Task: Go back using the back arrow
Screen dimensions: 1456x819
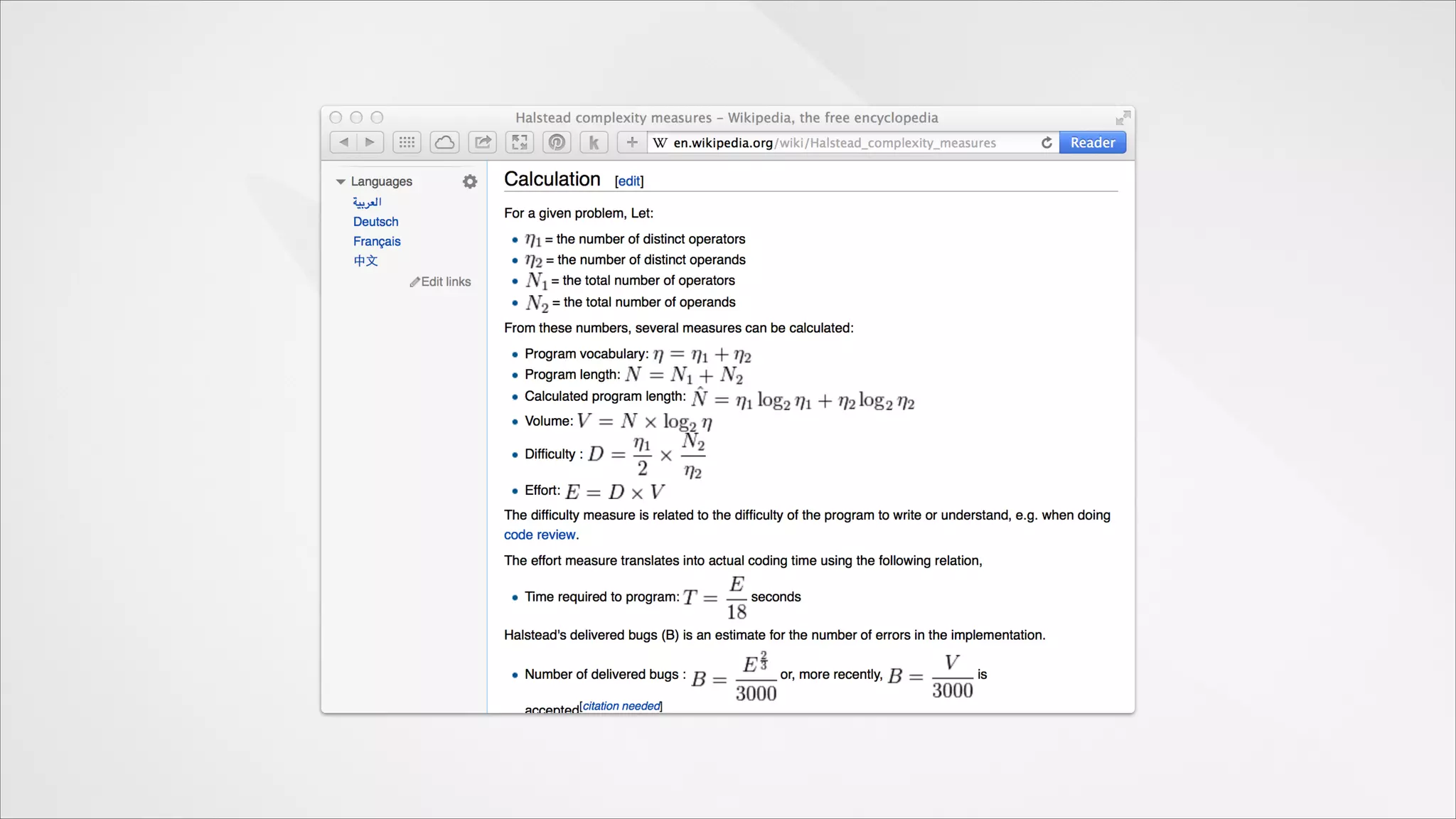Action: click(343, 142)
